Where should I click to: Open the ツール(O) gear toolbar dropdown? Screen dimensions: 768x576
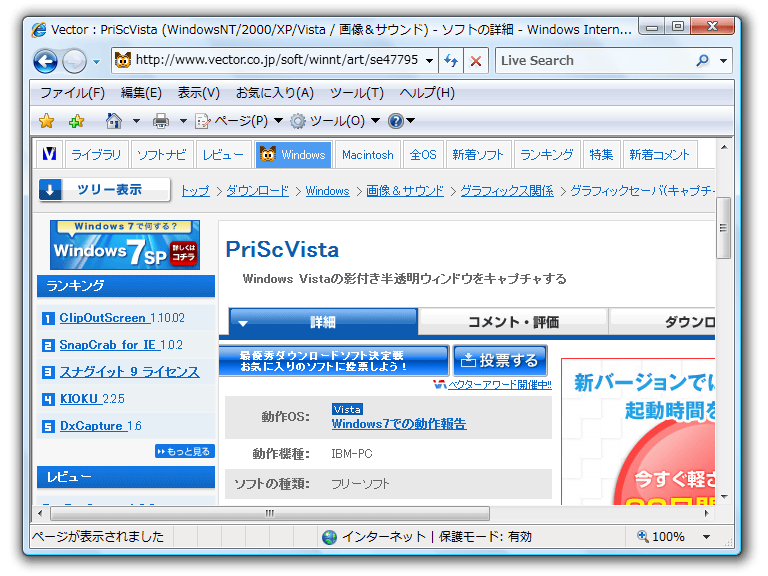click(335, 120)
